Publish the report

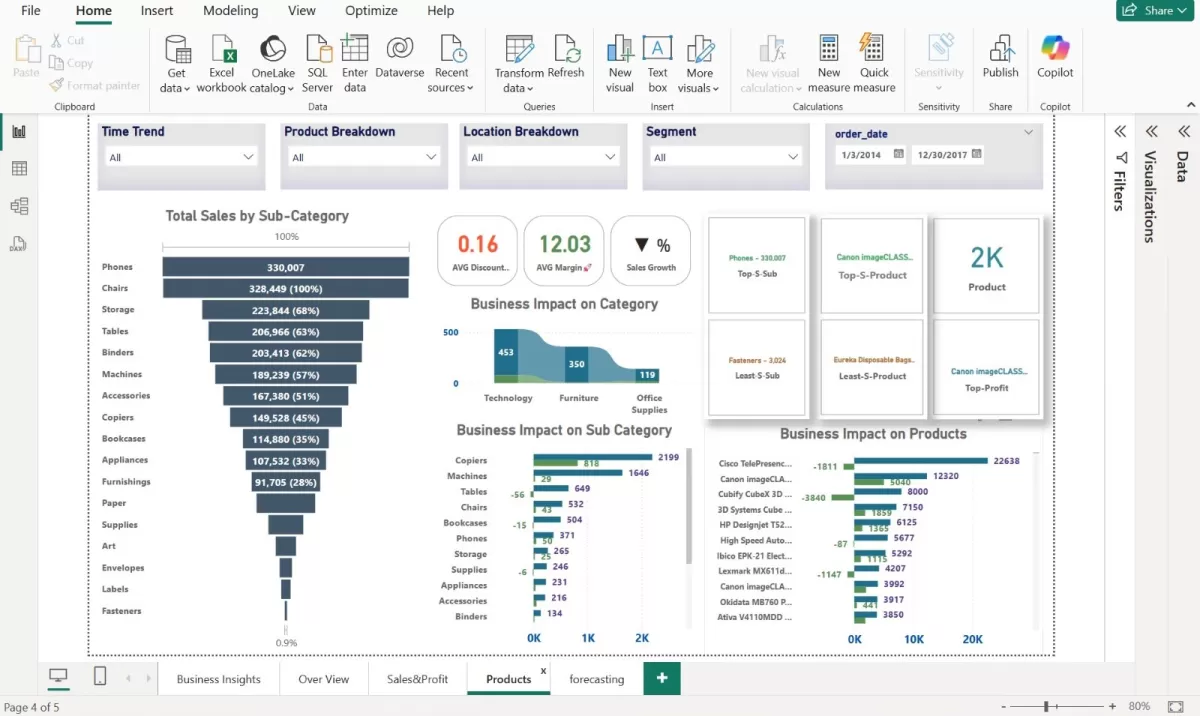1000,60
